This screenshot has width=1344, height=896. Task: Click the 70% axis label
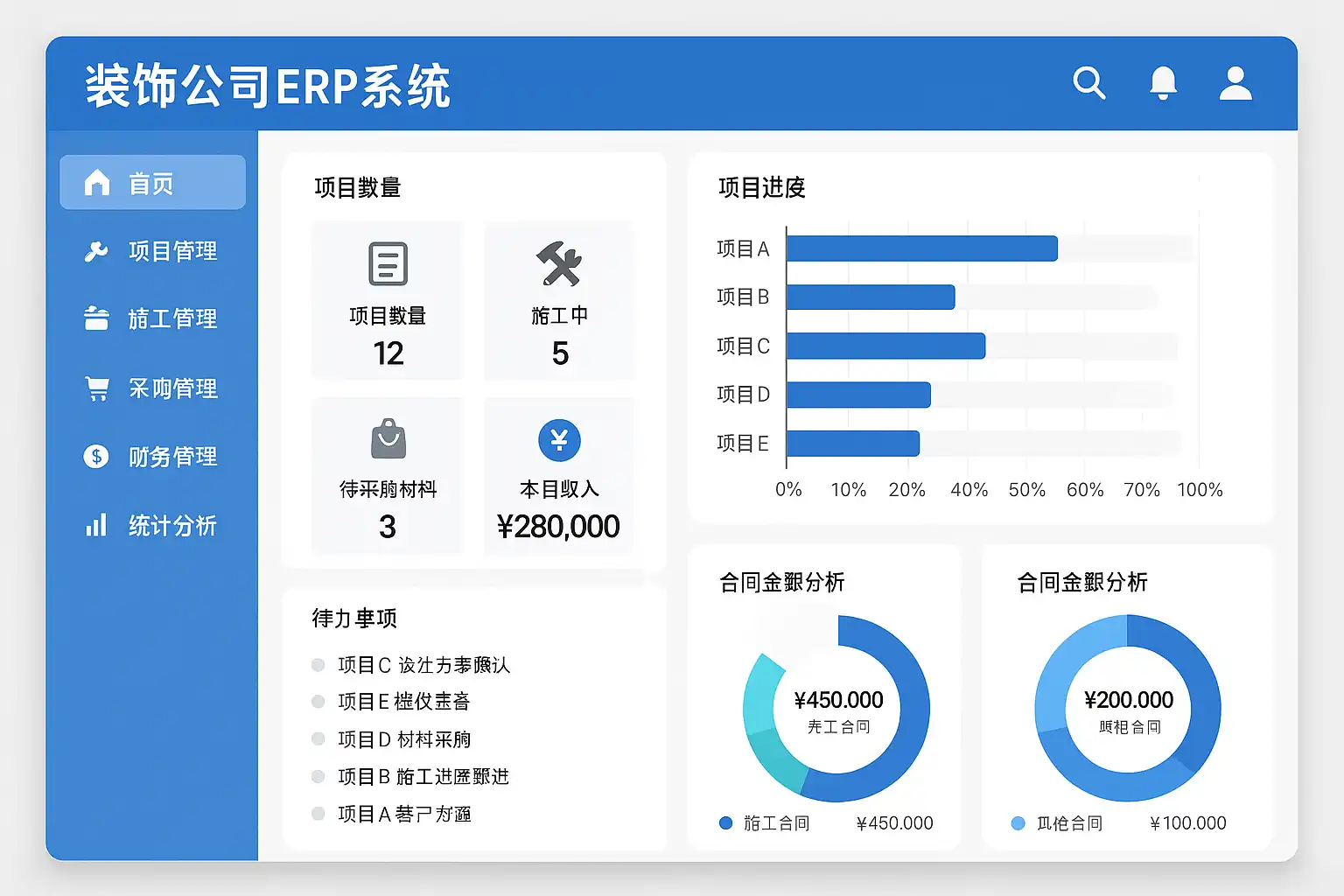(1142, 490)
